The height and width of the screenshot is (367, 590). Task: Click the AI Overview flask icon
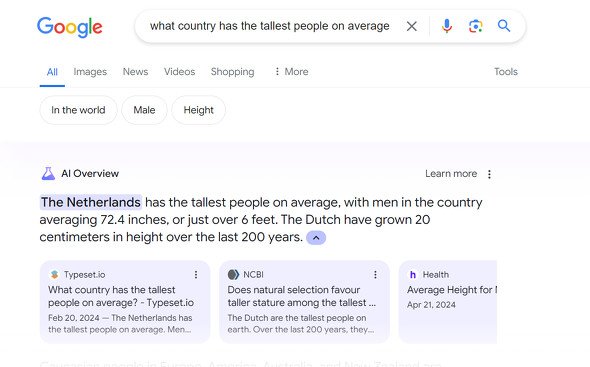pos(48,174)
